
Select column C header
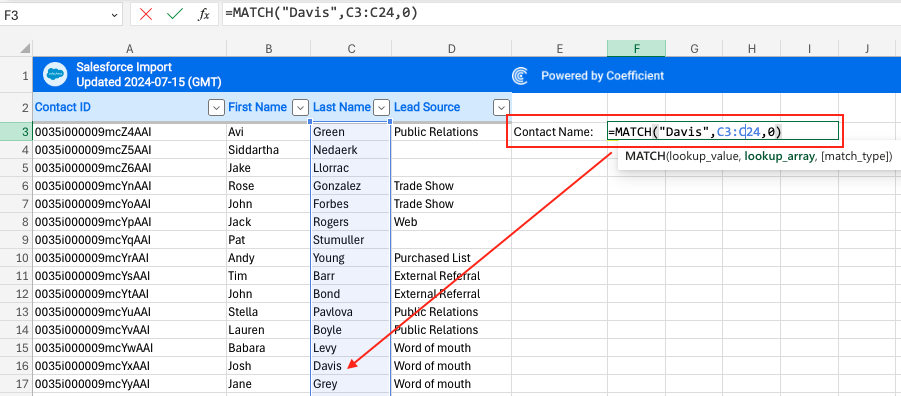pos(351,49)
